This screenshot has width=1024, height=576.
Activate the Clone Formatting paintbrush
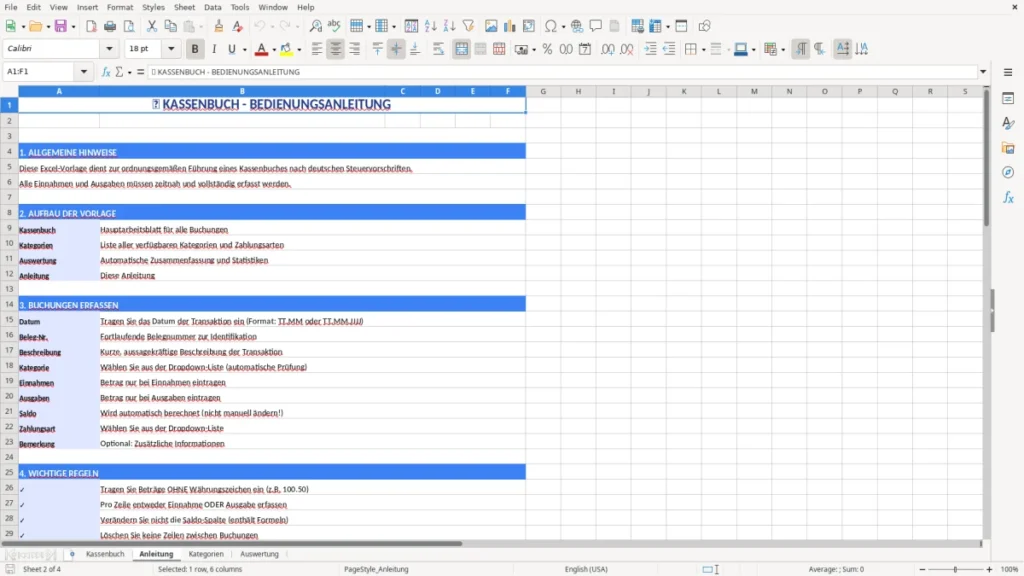click(x=219, y=26)
